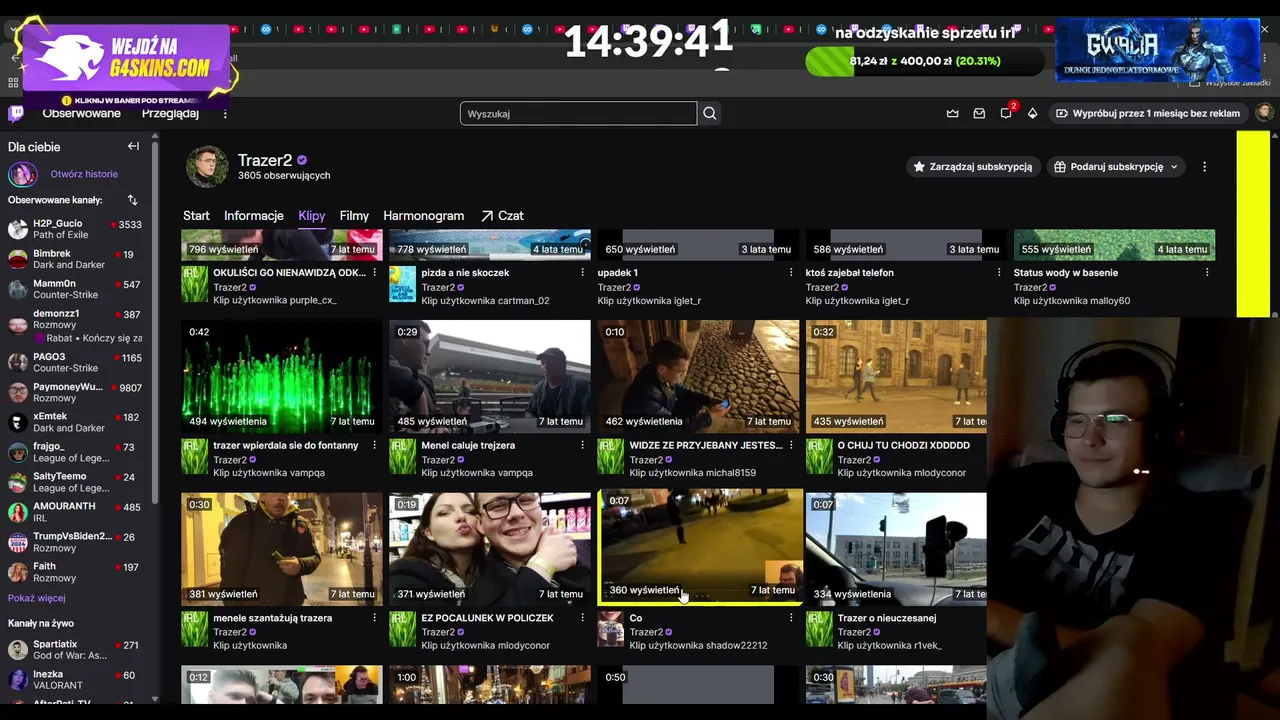Image resolution: width=1280 pixels, height=720 pixels.
Task: Open options for menele szantażują trazera clip
Action: [x=375, y=618]
